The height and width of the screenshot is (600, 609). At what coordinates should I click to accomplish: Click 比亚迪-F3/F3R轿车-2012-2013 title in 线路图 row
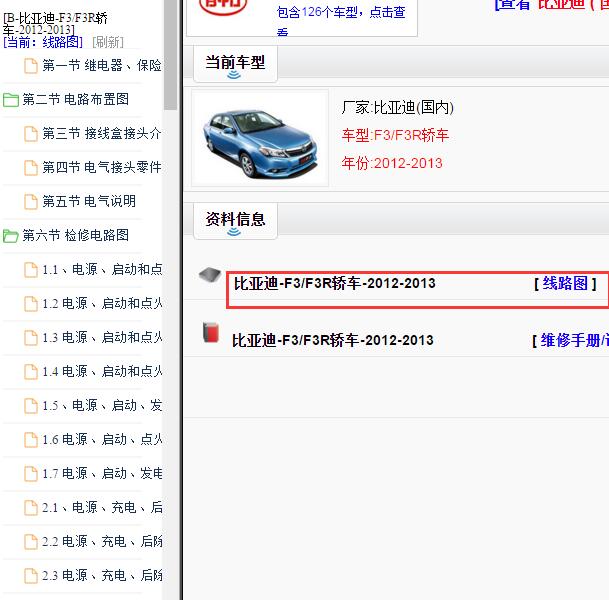[x=334, y=283]
